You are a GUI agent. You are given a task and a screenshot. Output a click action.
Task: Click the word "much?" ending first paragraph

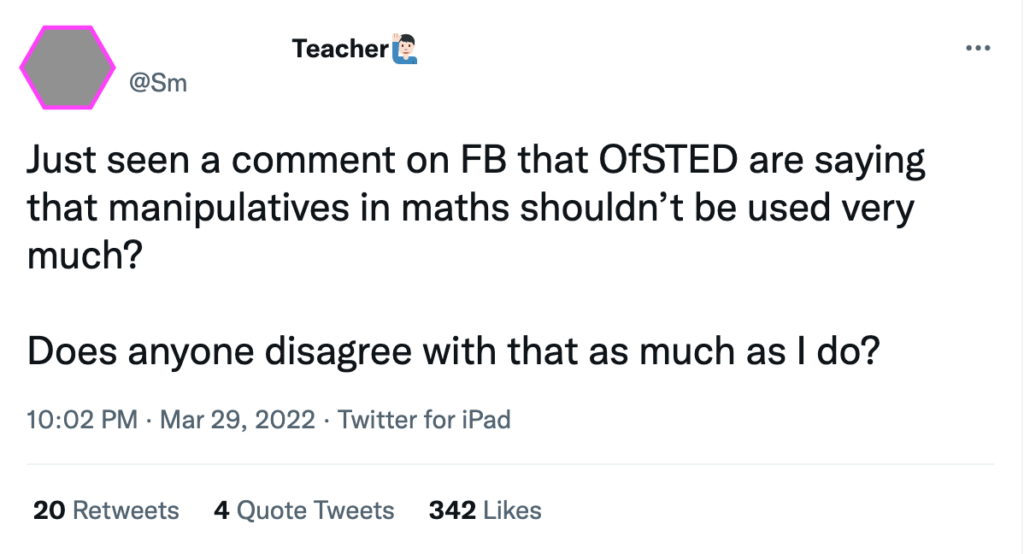84,255
